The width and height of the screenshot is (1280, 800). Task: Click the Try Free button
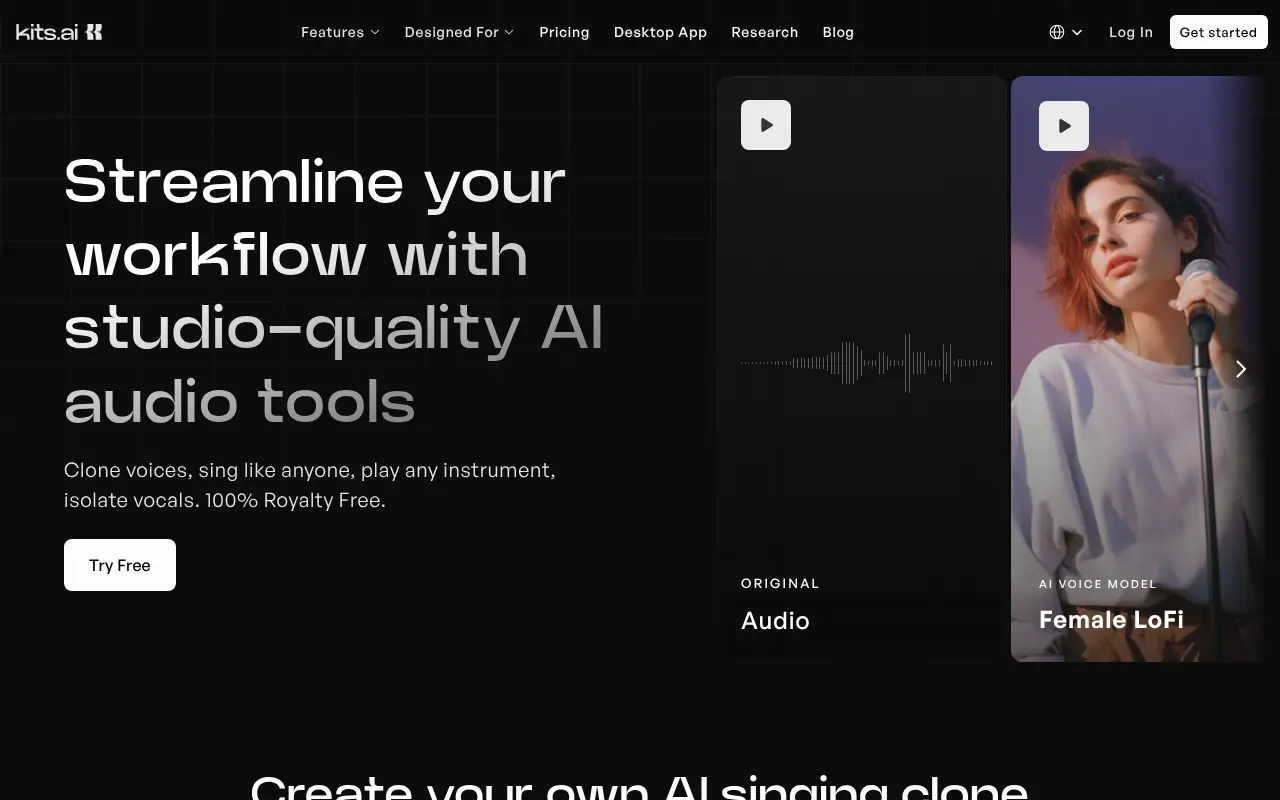pos(120,565)
